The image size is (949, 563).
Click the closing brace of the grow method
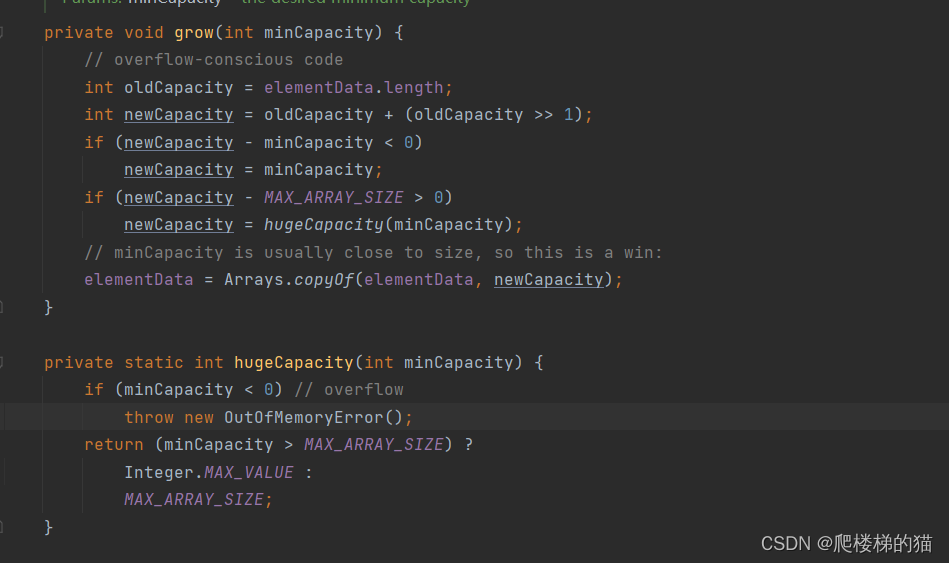pyautogui.click(x=48, y=308)
